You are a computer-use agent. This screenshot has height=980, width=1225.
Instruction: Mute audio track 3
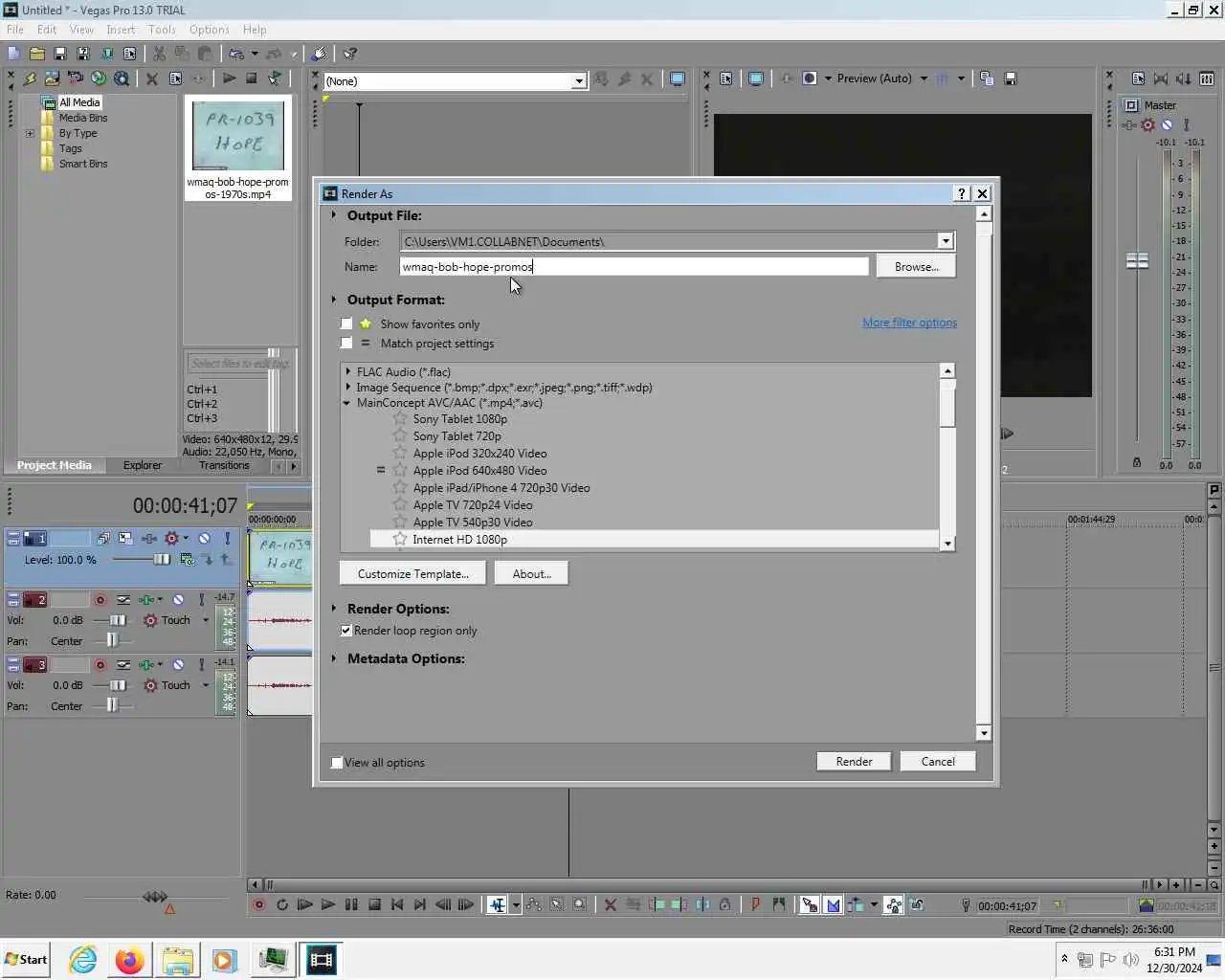tap(178, 665)
